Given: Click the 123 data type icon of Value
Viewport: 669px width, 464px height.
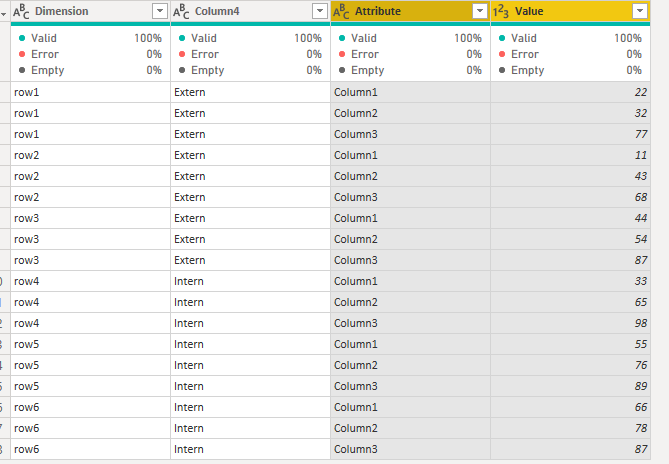Looking at the screenshot, I should click(501, 12).
